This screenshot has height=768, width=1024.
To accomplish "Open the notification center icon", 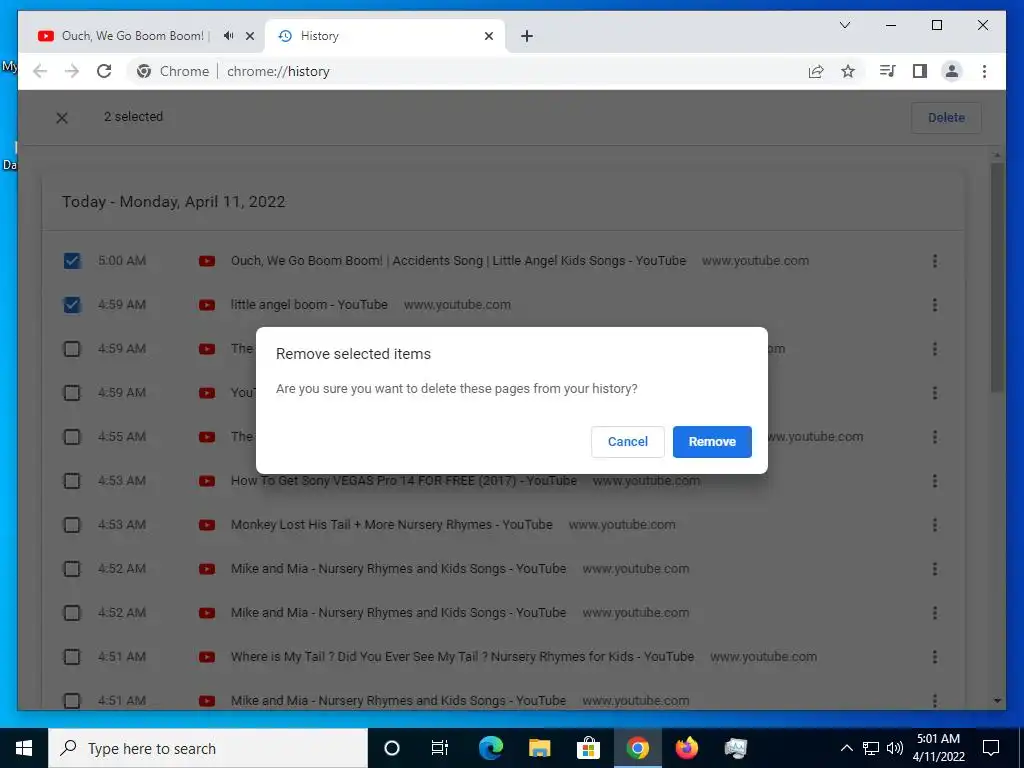I will [991, 748].
